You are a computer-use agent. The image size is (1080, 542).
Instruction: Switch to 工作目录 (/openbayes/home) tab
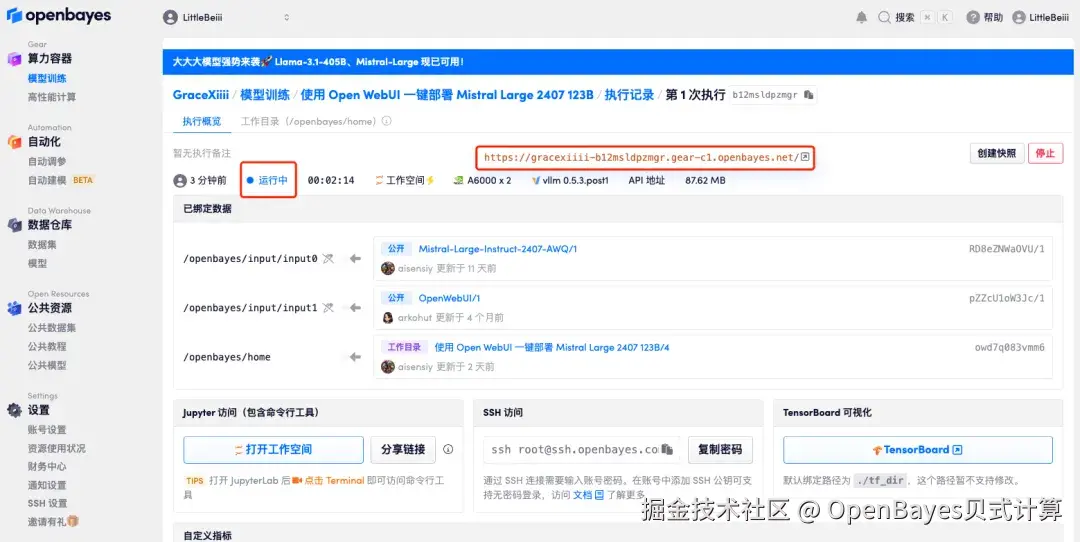[308, 121]
